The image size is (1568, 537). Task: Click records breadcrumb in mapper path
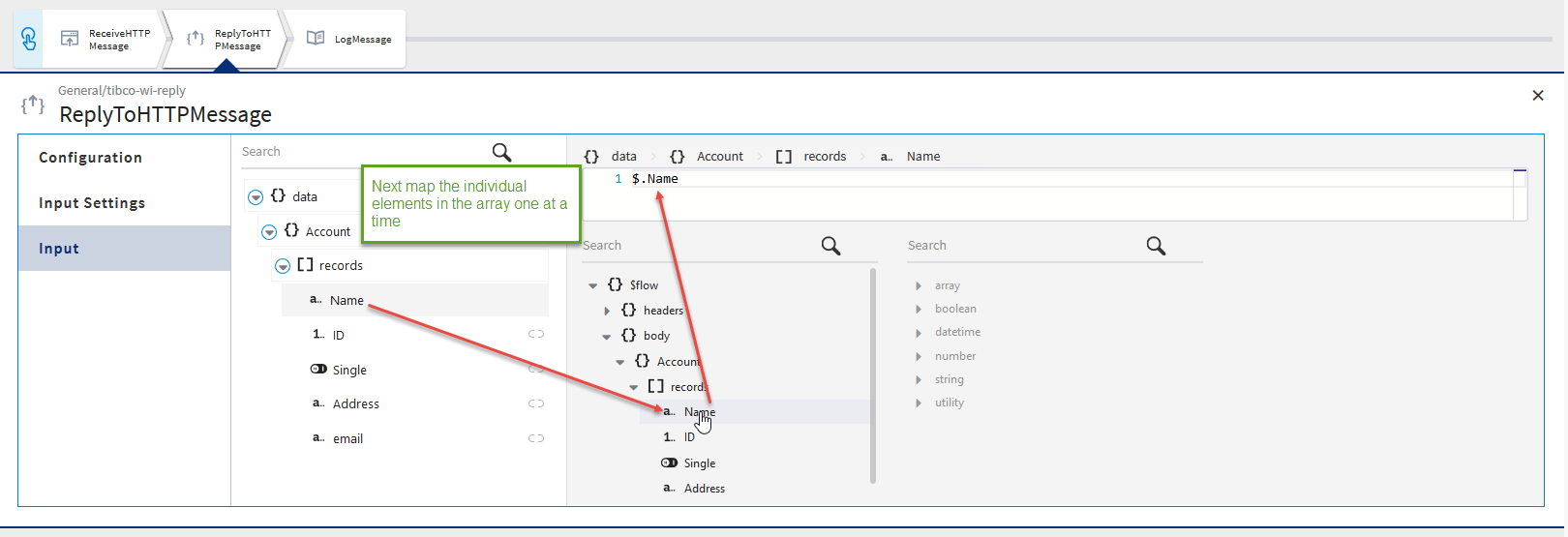pyautogui.click(x=825, y=156)
